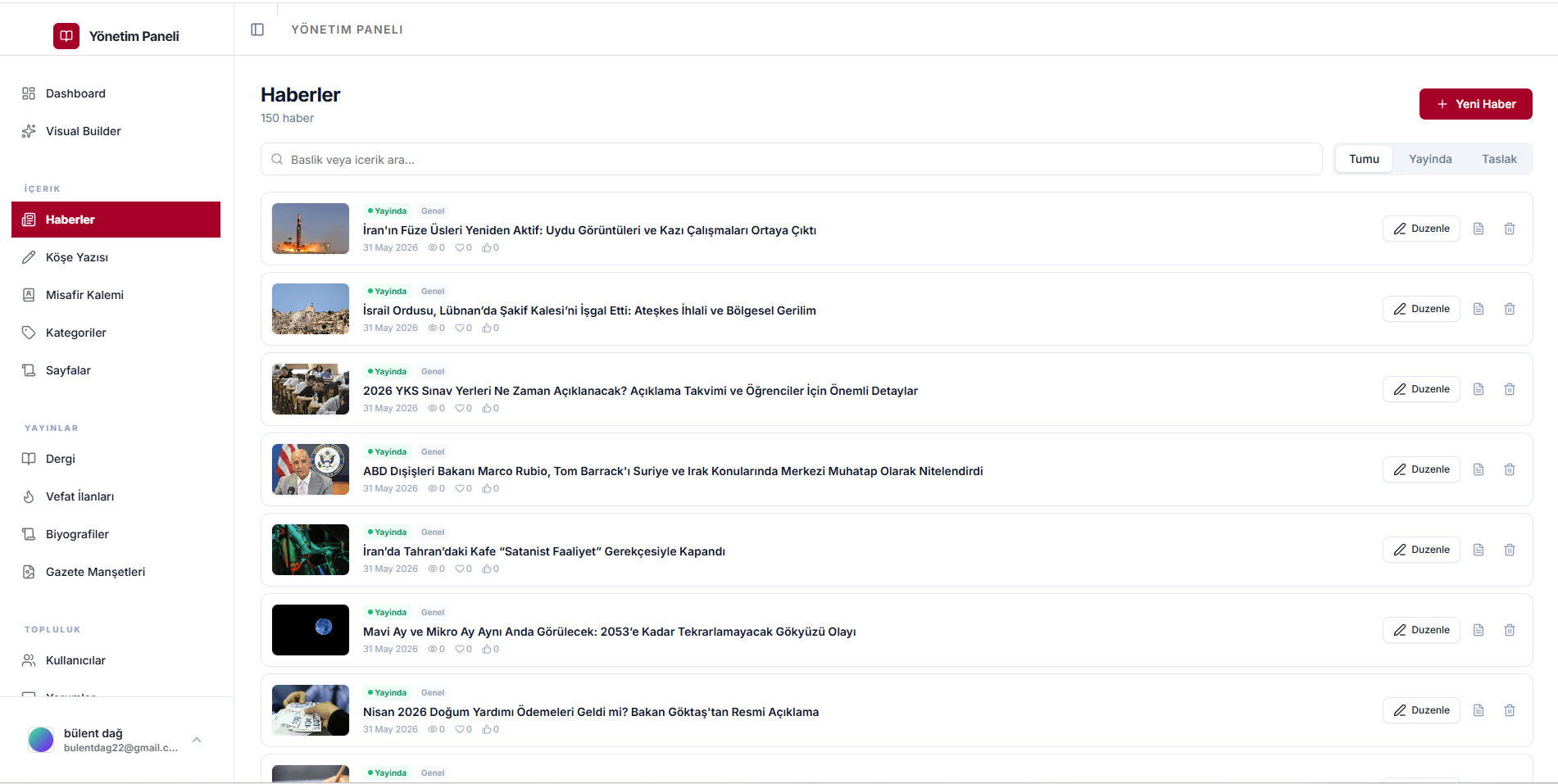Click the like count icon on İran'ın Füze Üsleri
The width and height of the screenshot is (1558, 784).
pos(487,247)
